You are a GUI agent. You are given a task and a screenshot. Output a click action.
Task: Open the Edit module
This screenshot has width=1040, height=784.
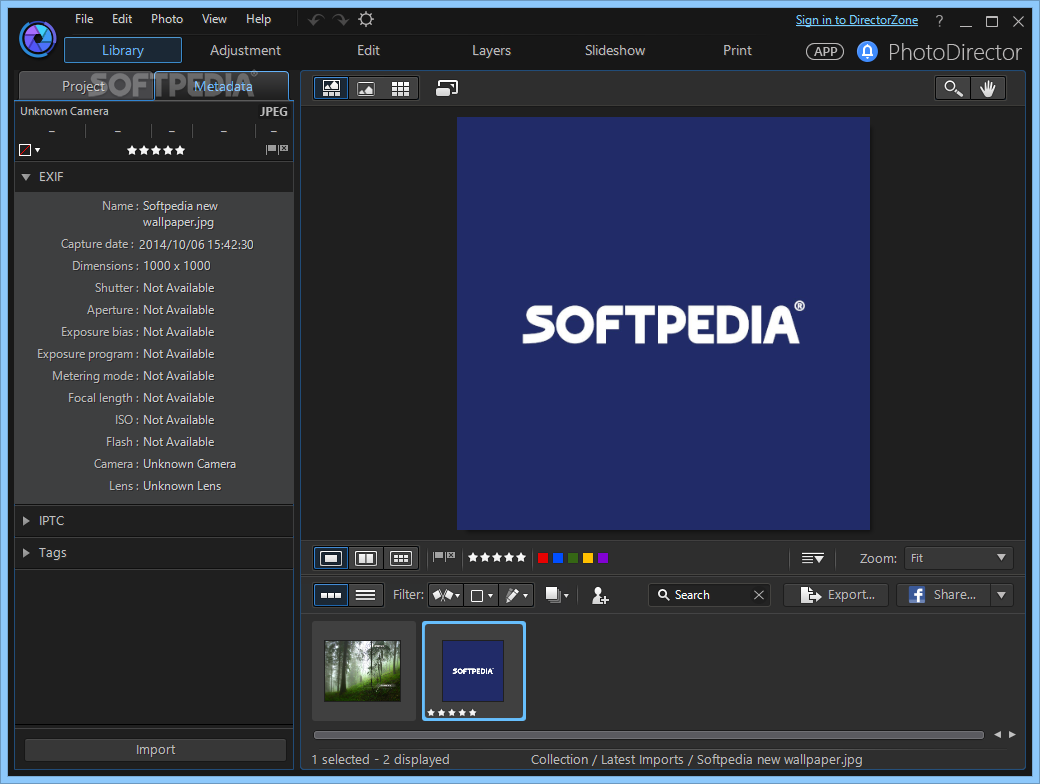click(368, 50)
